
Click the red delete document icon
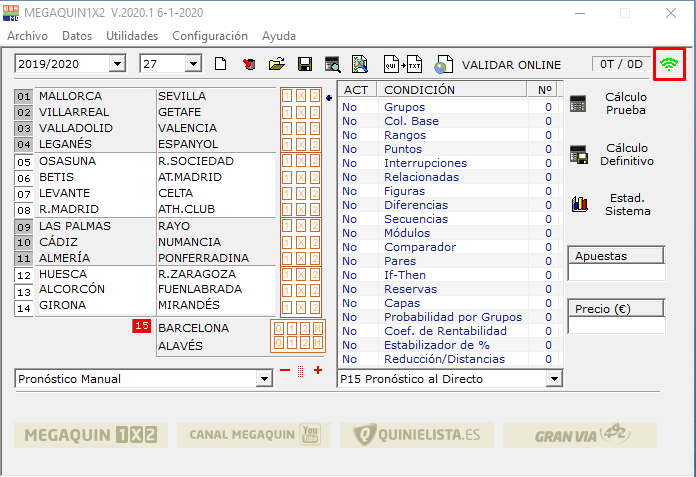coord(249,64)
